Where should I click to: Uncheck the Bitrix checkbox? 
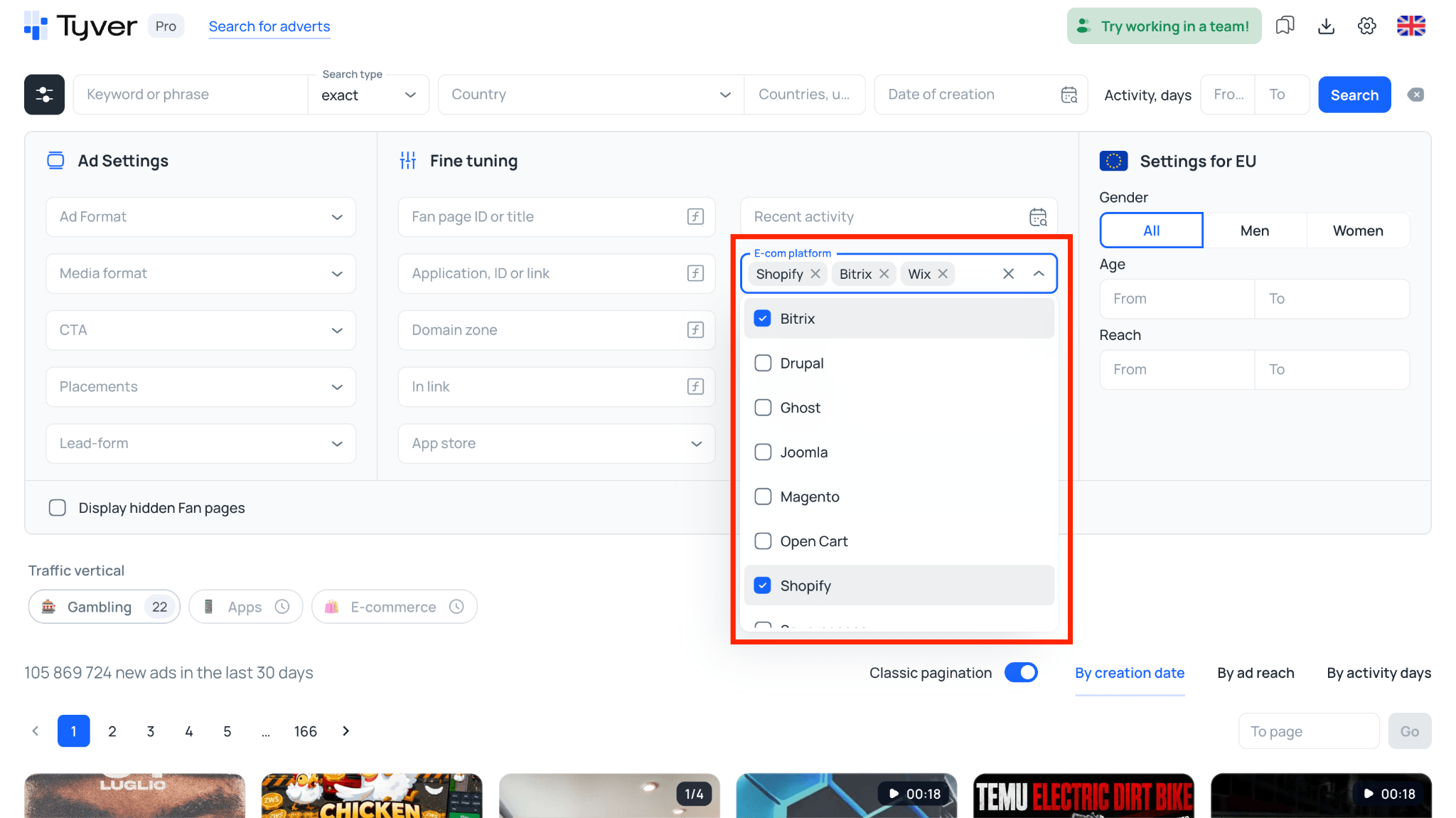762,319
